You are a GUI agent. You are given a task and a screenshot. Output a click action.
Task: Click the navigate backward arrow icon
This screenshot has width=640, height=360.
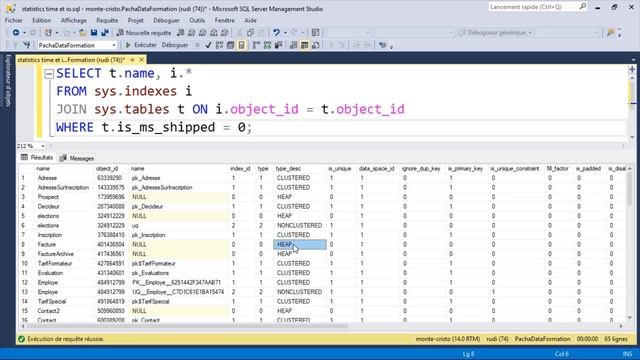(16, 33)
